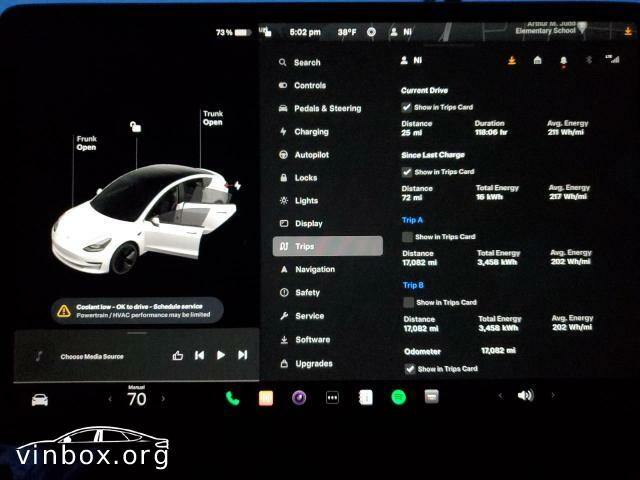
Task: Open notifications bell icon
Action: tap(564, 61)
